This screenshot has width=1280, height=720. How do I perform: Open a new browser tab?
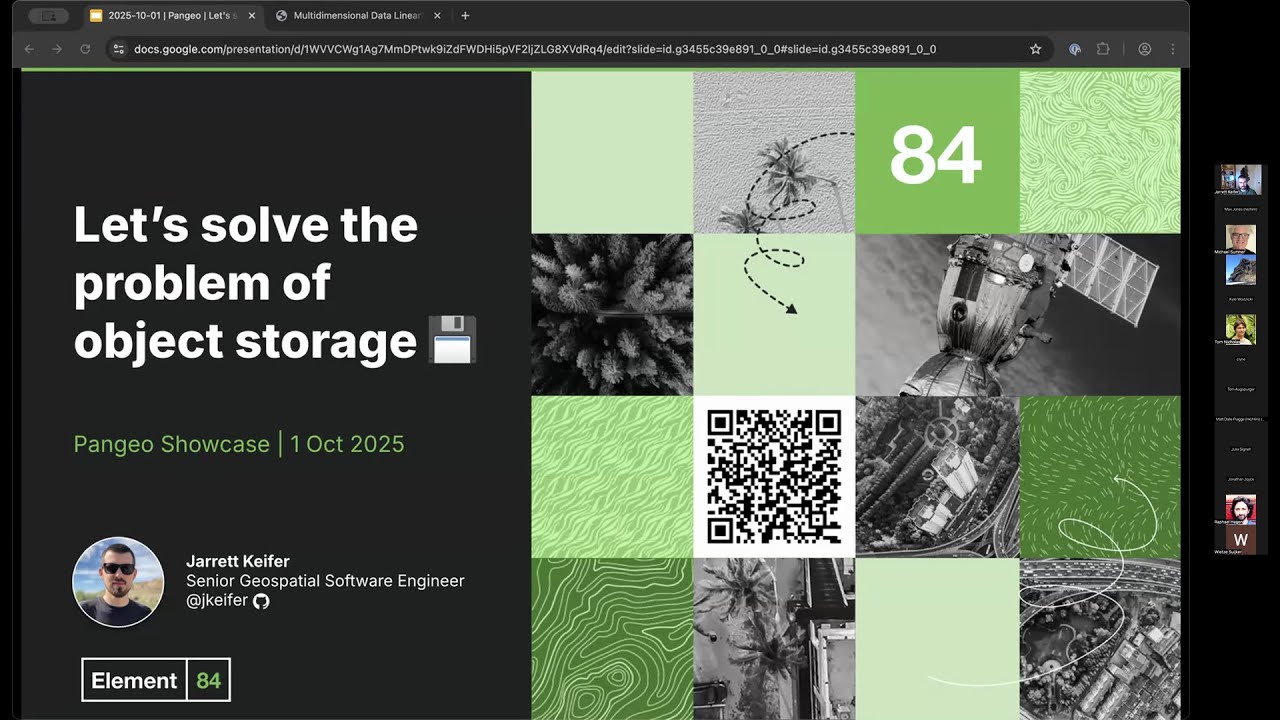tap(465, 16)
